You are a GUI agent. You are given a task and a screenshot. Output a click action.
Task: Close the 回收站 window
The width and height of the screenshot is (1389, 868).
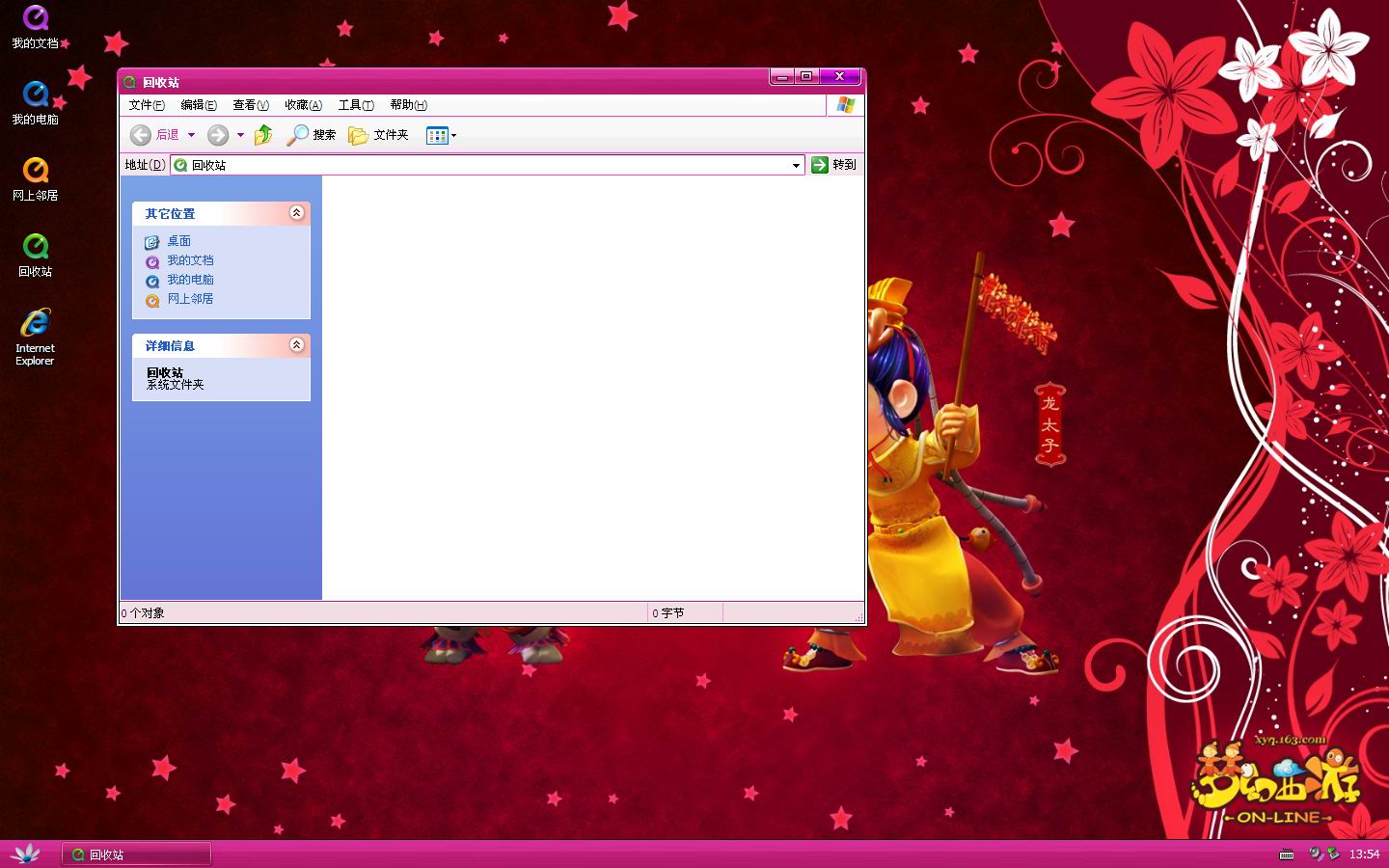tap(840, 76)
